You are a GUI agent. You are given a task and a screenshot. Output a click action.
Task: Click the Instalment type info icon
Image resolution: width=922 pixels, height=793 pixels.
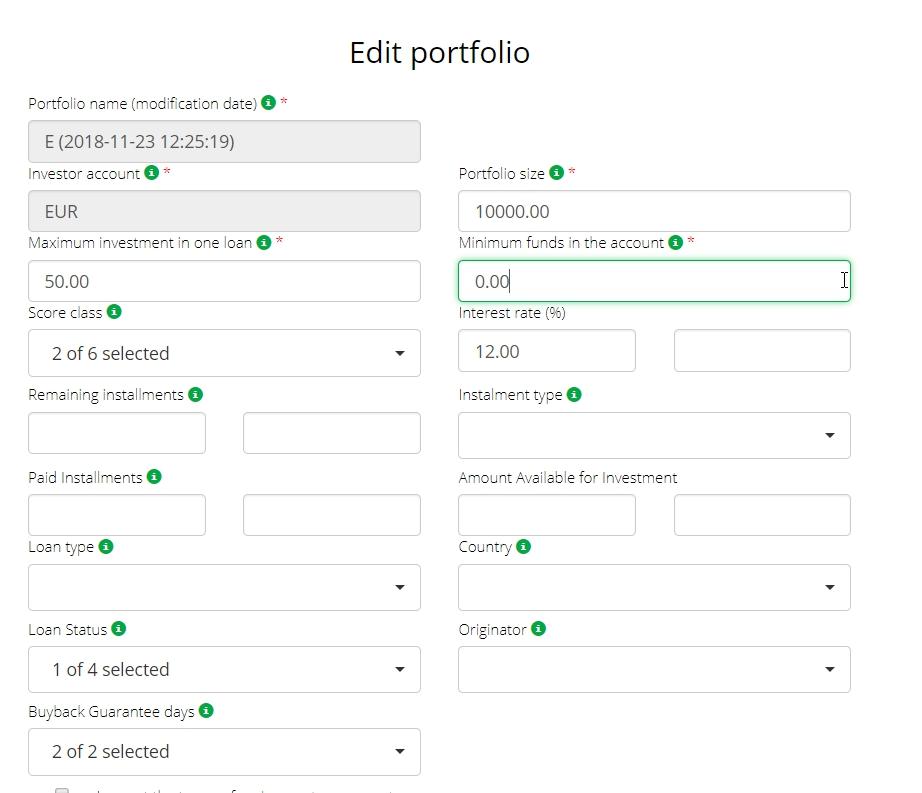click(x=574, y=395)
